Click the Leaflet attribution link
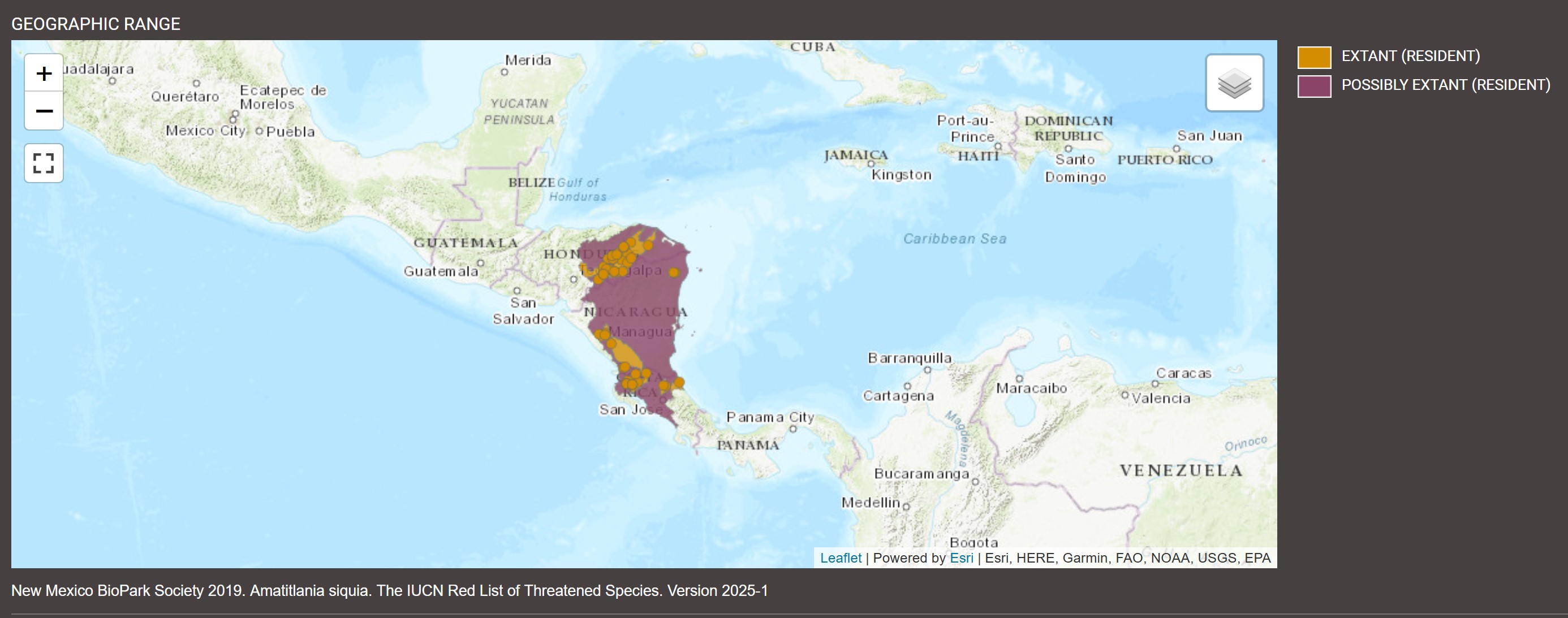This screenshot has width=1568, height=618. (x=840, y=558)
